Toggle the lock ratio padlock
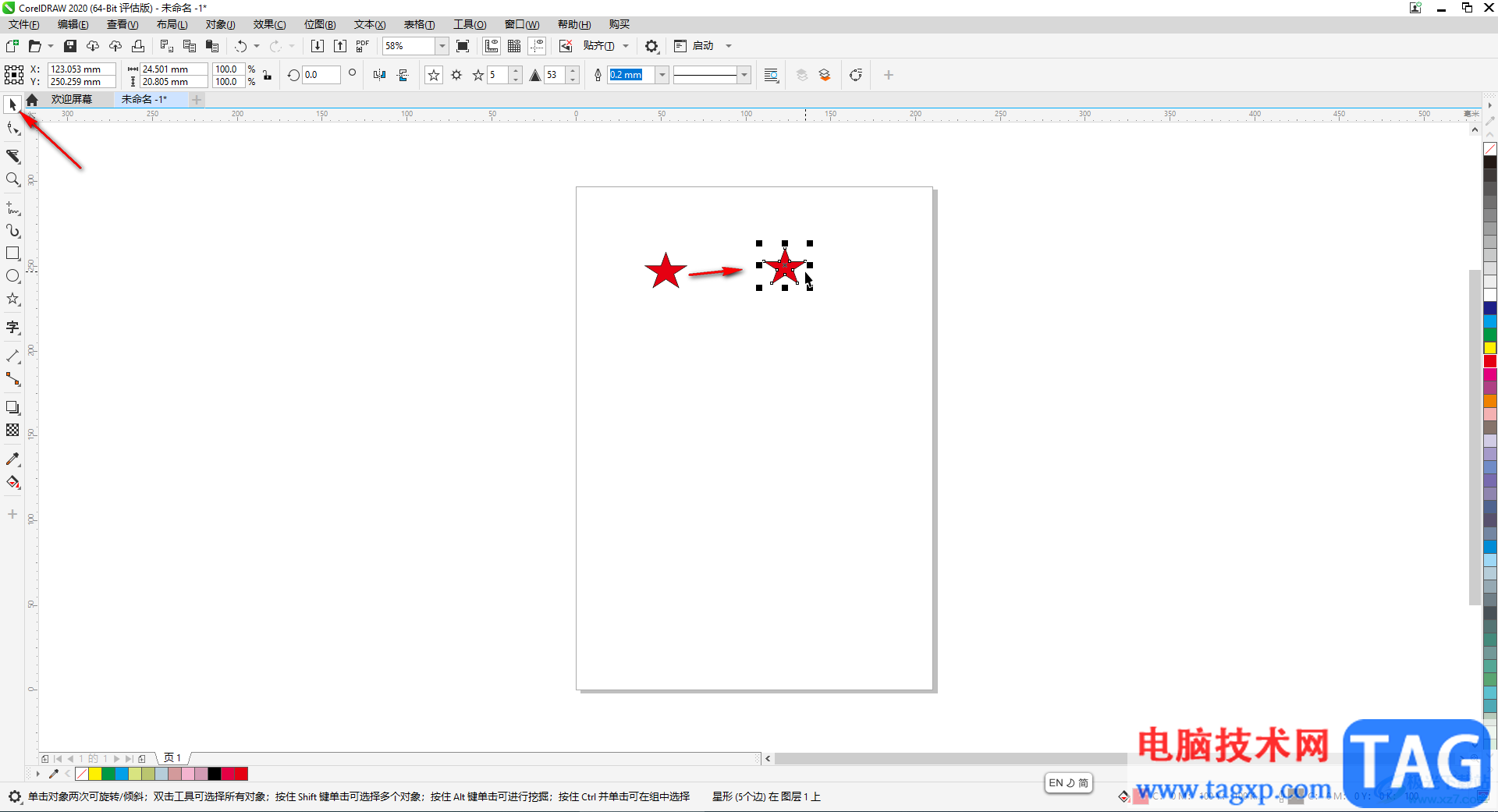Screen dimensions: 1498x812 click(268, 75)
